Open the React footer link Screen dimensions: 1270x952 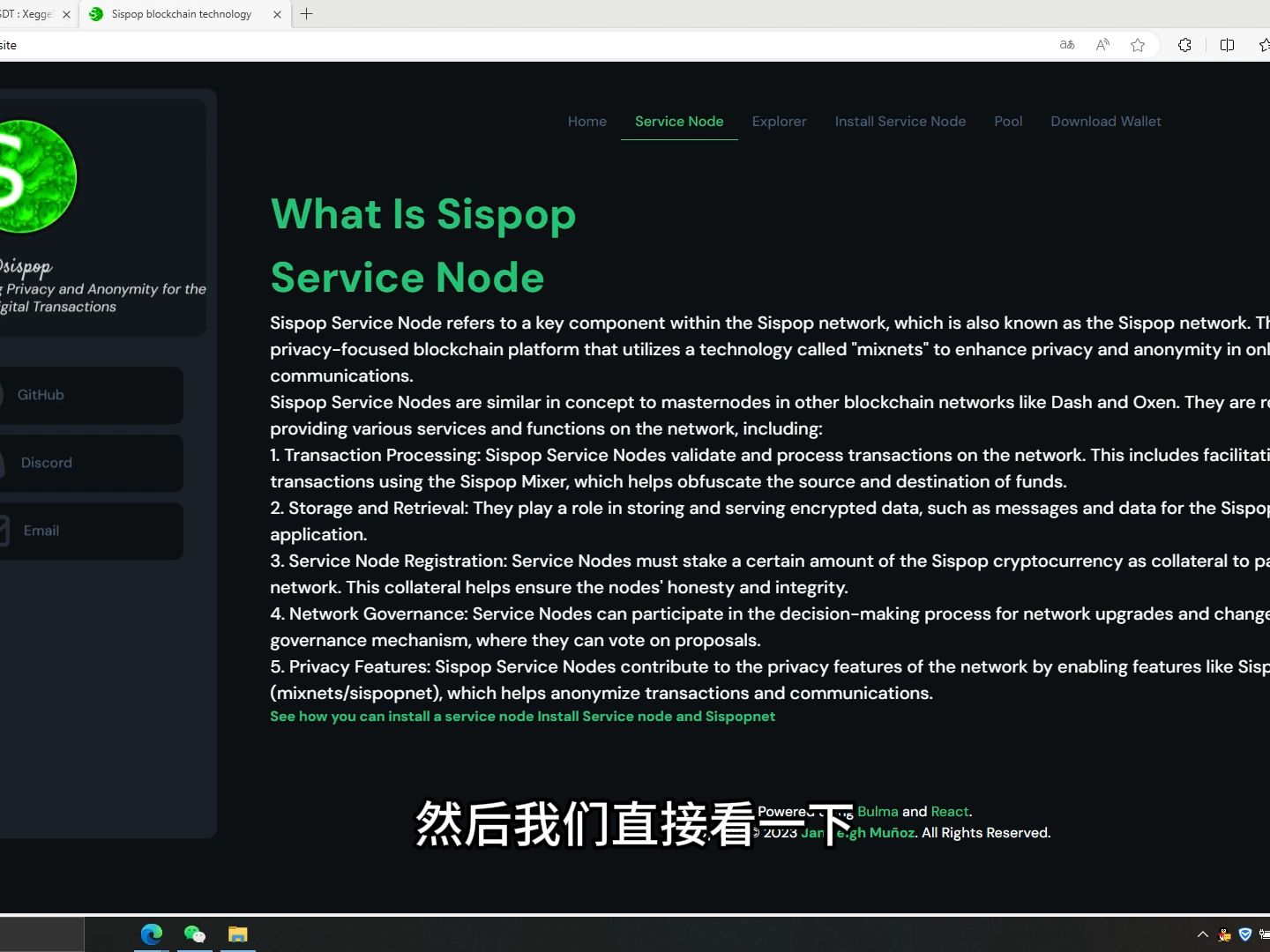(950, 812)
